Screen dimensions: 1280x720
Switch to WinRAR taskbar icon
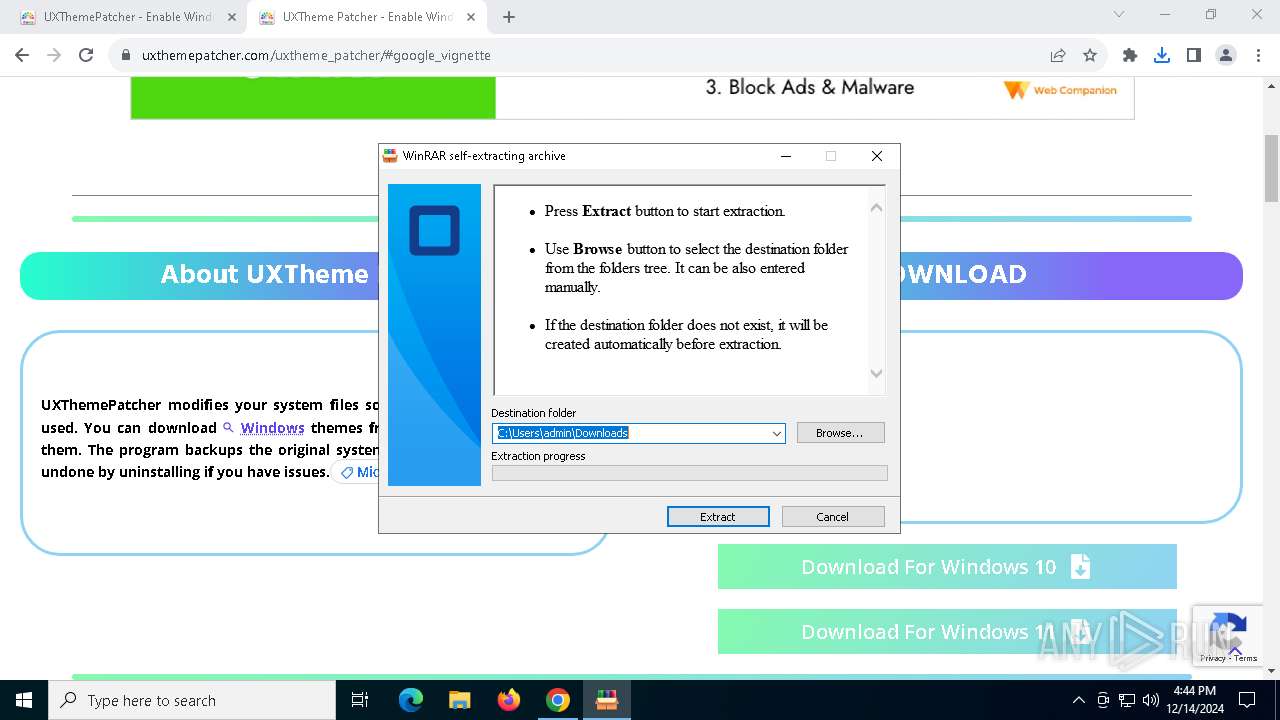pyautogui.click(x=607, y=700)
